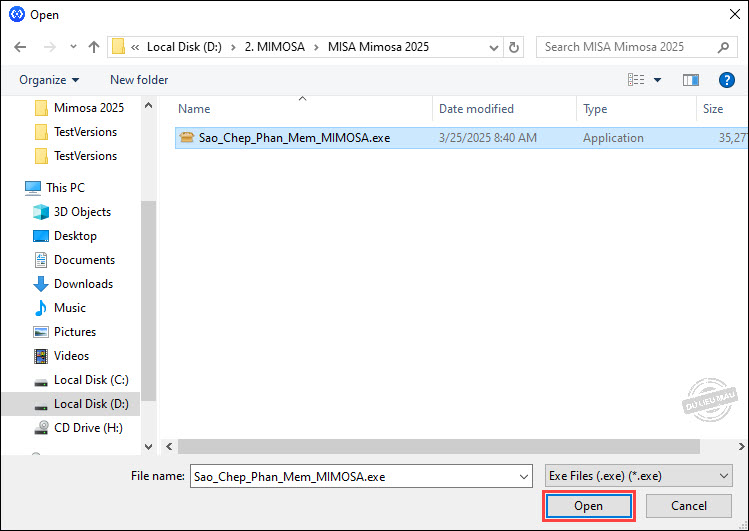Select This PC in navigation pane

[x=54, y=188]
